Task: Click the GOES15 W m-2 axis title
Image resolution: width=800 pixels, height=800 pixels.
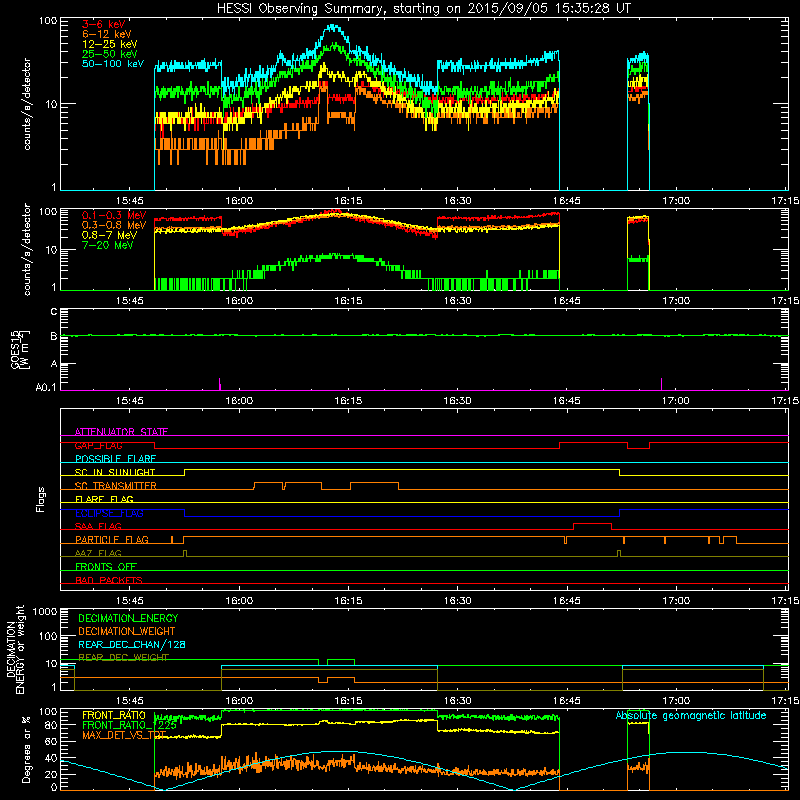Action: click(20, 350)
